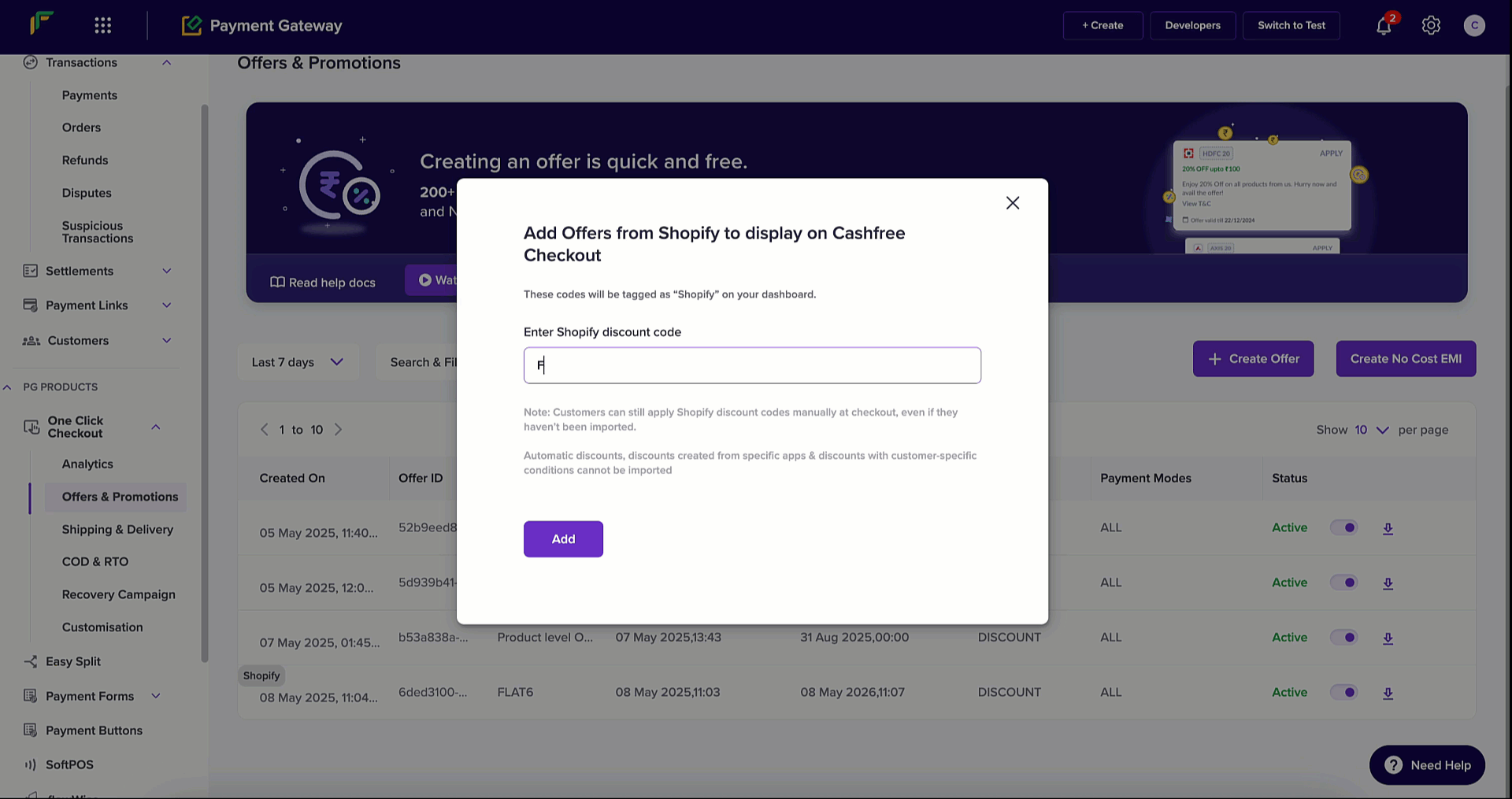Click the Settlements sidebar icon

click(x=30, y=271)
